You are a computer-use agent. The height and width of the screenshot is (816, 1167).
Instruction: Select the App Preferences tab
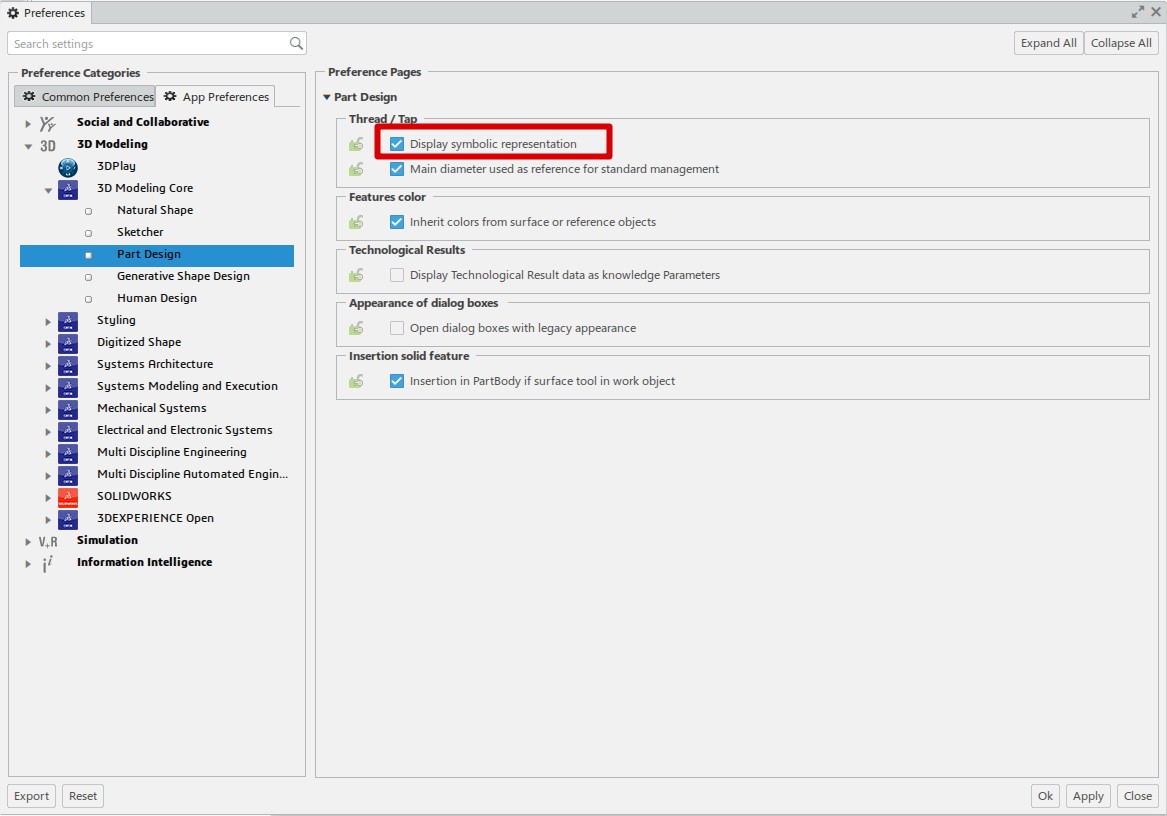216,97
